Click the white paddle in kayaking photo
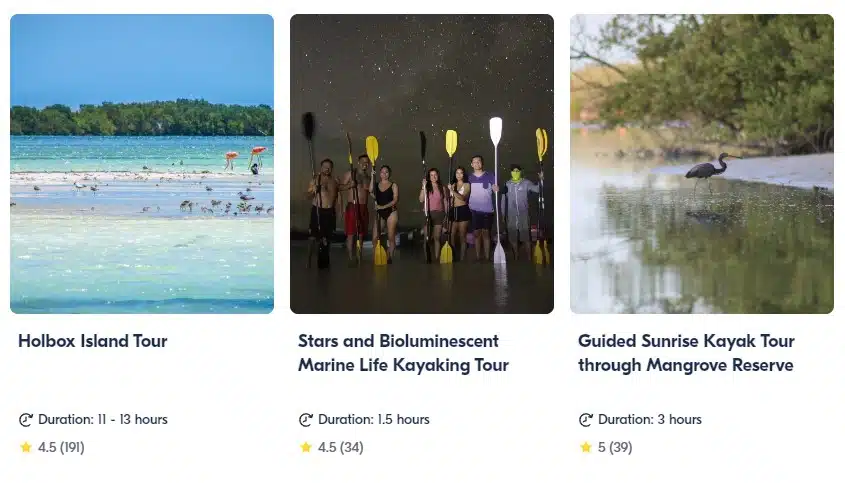The width and height of the screenshot is (845, 483). [497, 190]
